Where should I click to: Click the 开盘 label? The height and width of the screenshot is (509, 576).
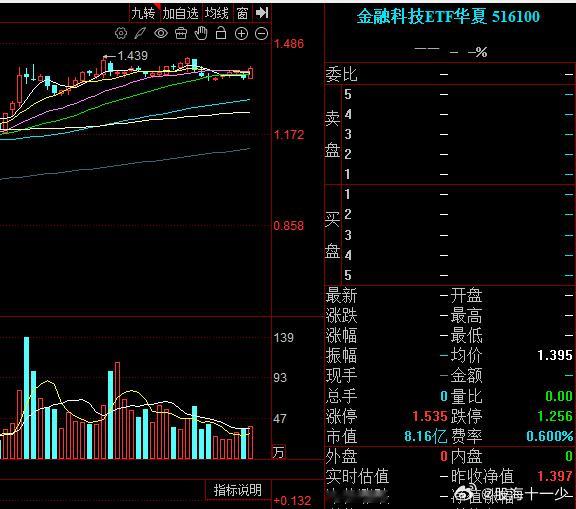466,295
